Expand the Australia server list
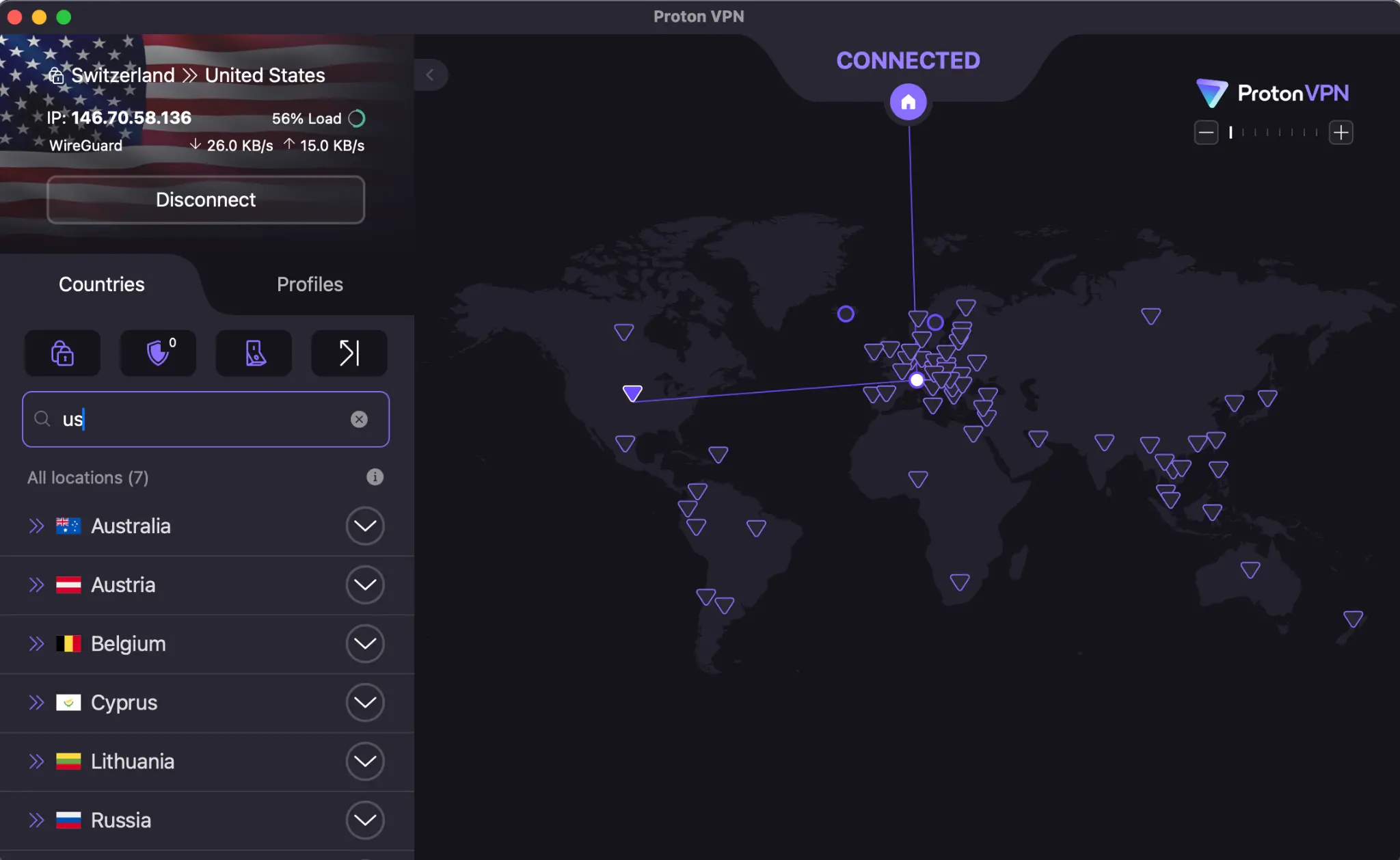Screen dimensions: 1400x860 (364, 526)
